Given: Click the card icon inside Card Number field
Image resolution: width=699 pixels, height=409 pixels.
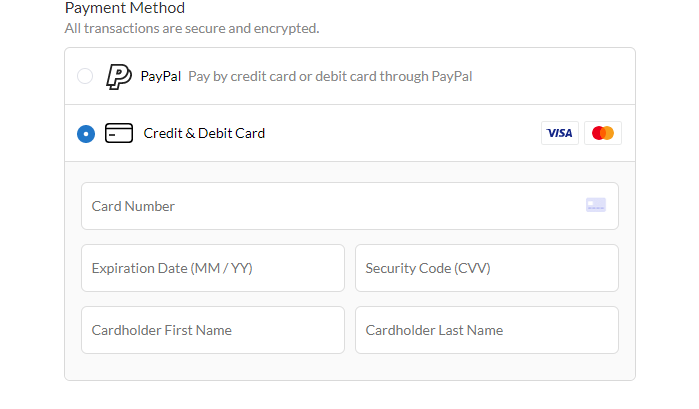Looking at the screenshot, I should point(596,205).
